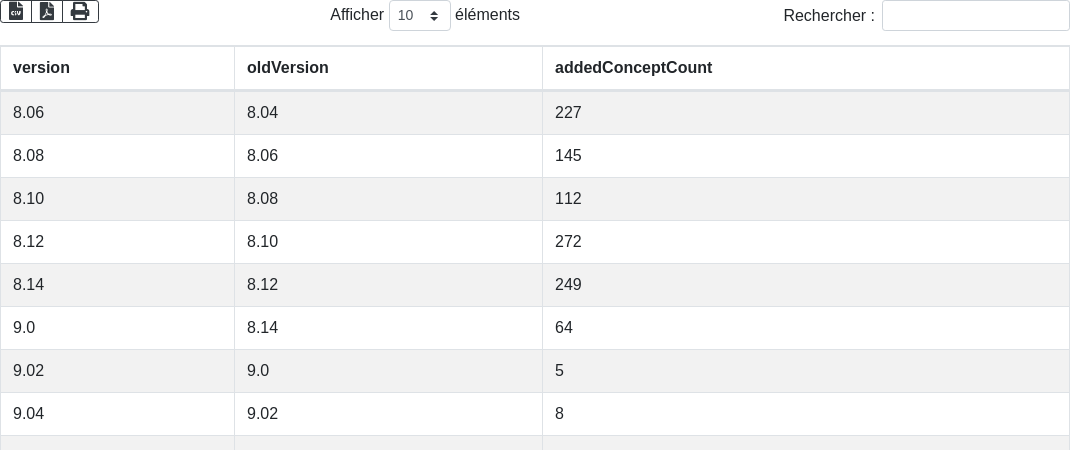Click the addedConceptCount 272 cell

coord(568,242)
